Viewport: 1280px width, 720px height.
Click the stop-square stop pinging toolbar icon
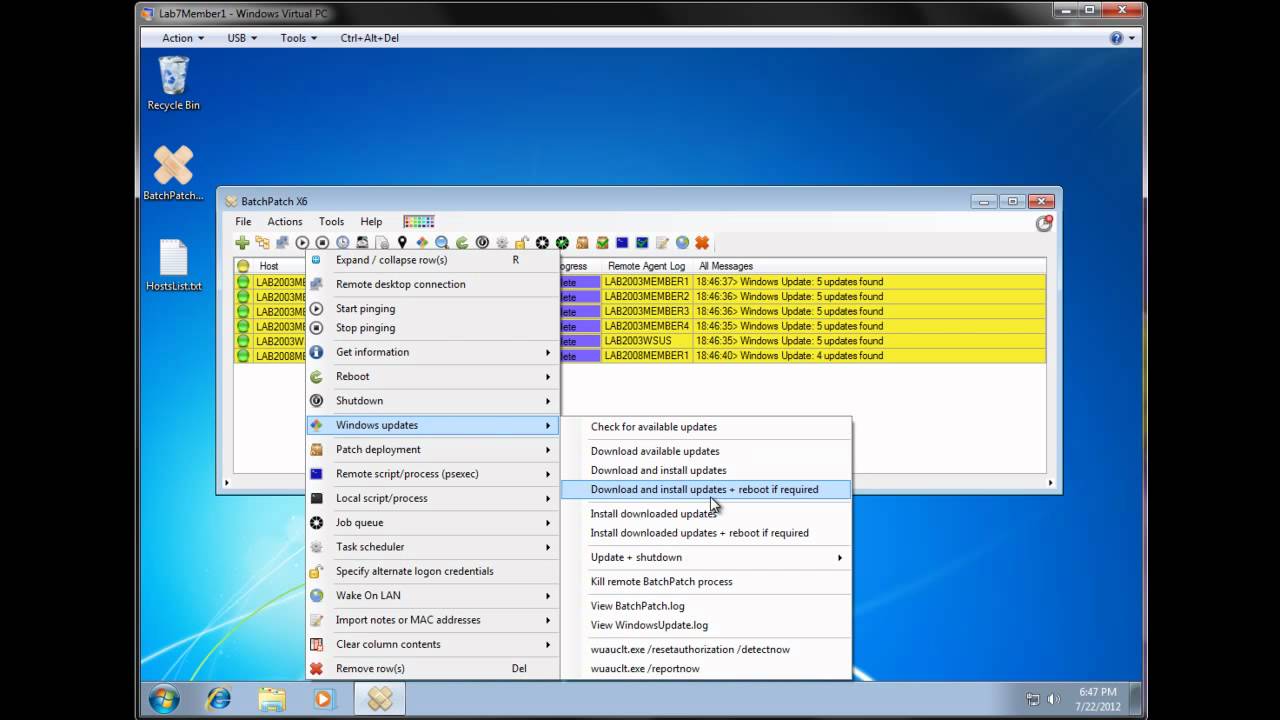(322, 242)
